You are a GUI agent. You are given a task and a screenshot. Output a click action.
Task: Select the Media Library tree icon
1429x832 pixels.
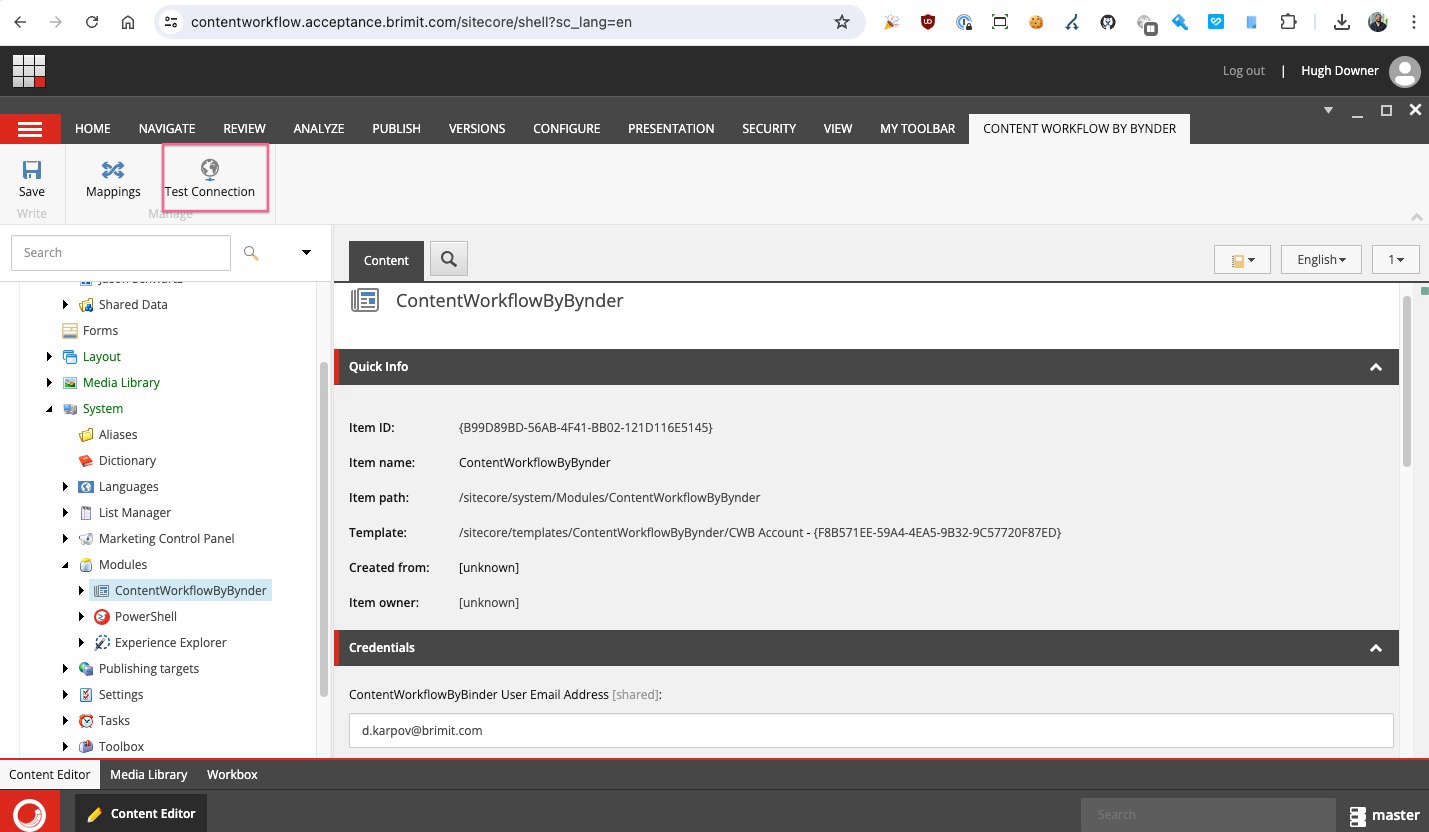pyautogui.click(x=70, y=383)
